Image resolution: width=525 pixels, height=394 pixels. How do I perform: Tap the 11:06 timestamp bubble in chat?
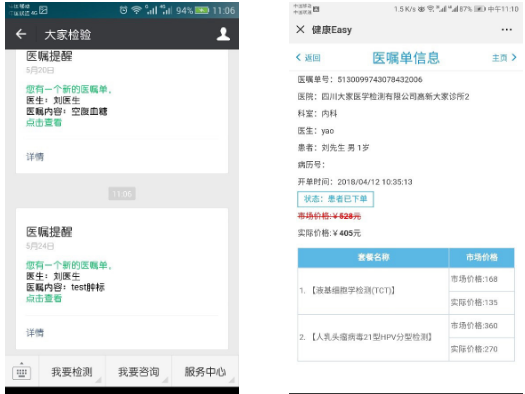122,194
